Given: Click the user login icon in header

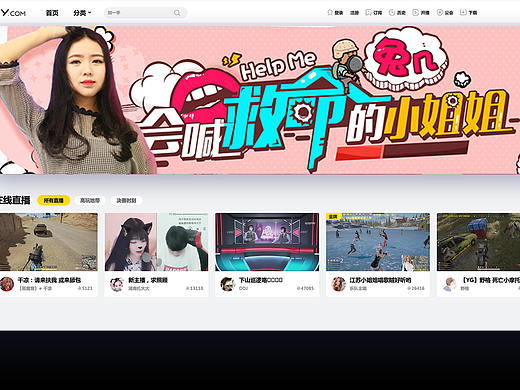Looking at the screenshot, I should point(330,12).
